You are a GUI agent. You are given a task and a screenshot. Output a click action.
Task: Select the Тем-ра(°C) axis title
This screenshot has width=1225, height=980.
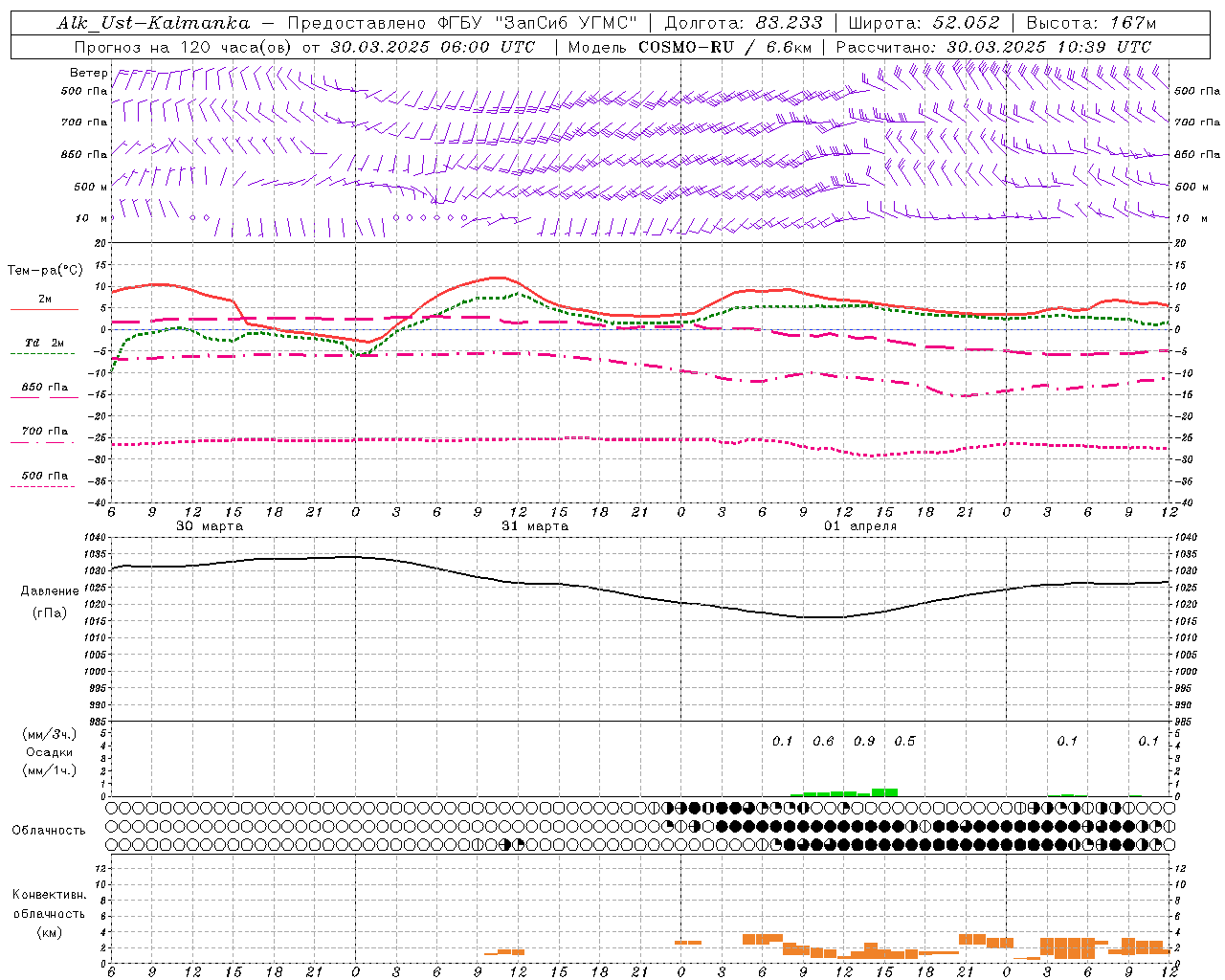(45, 271)
